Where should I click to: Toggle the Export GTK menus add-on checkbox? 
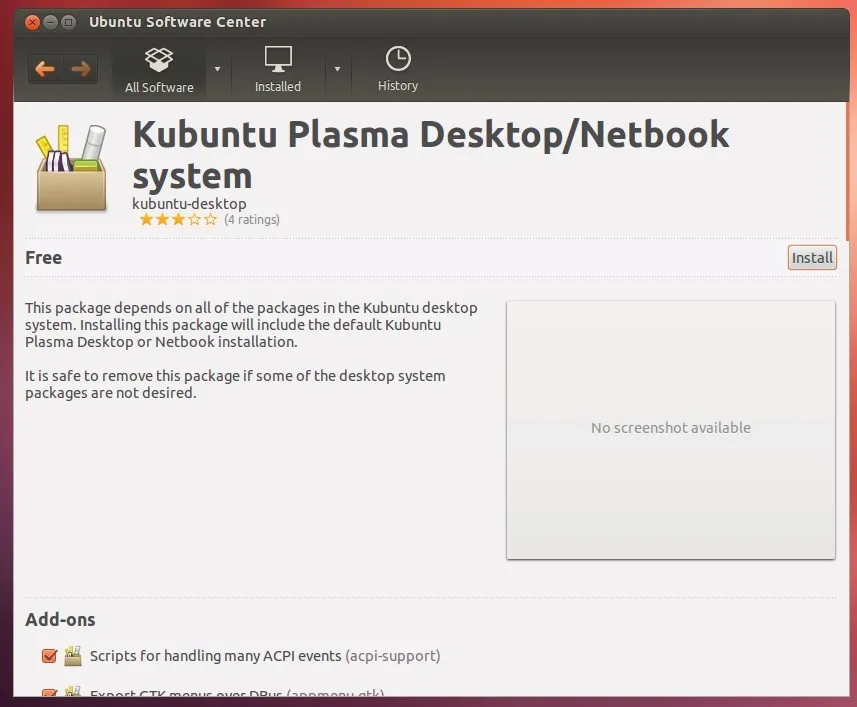click(49, 692)
